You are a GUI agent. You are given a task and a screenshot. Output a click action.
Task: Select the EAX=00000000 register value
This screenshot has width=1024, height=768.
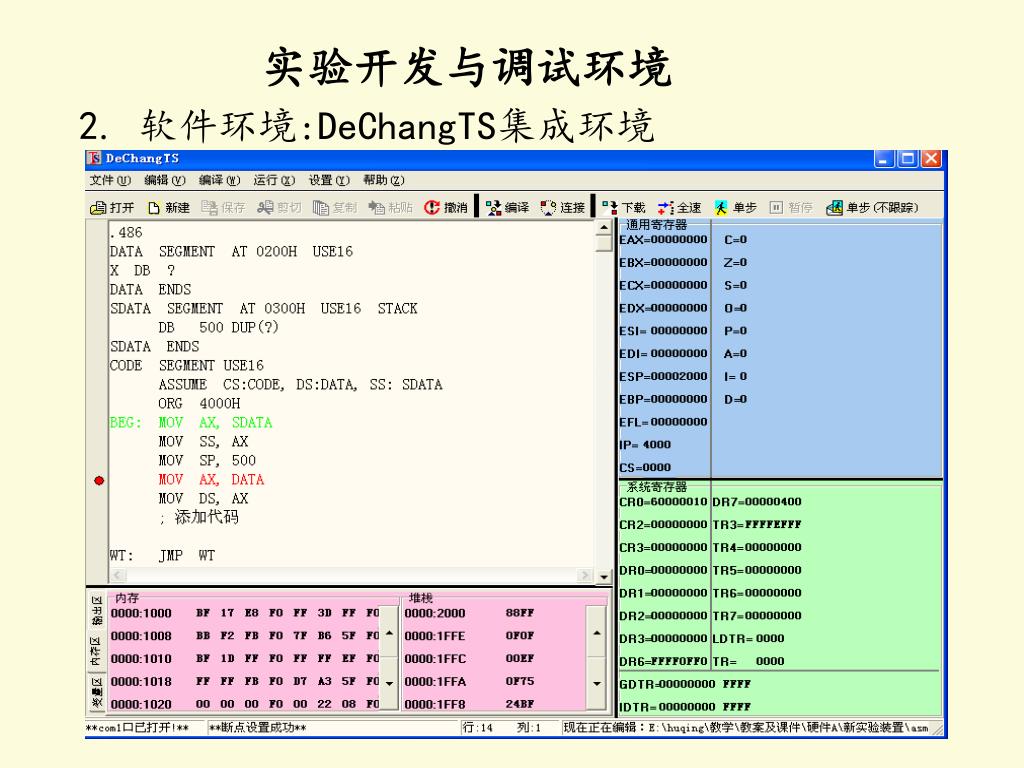point(664,240)
